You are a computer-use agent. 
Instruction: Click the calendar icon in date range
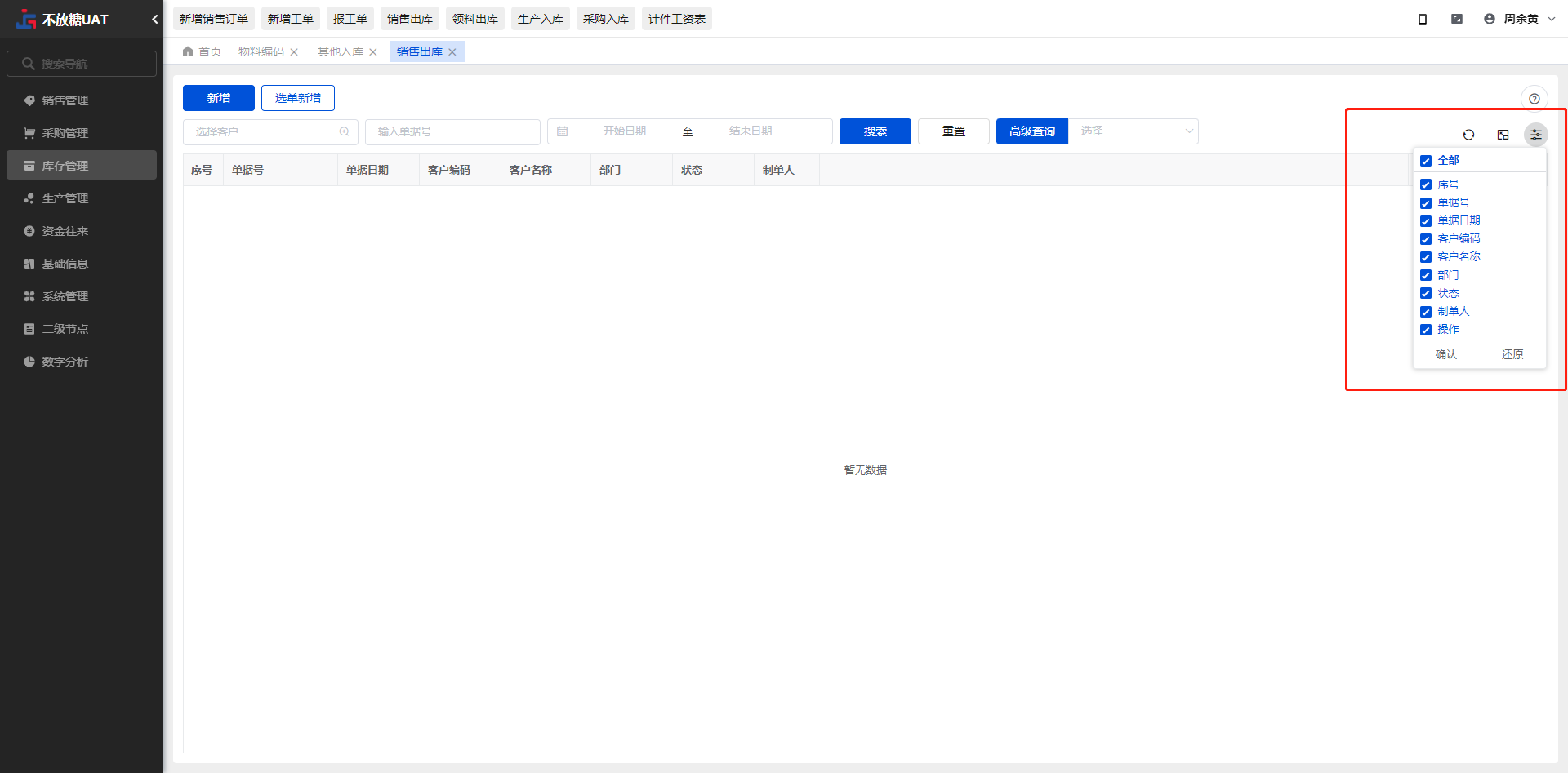point(563,131)
